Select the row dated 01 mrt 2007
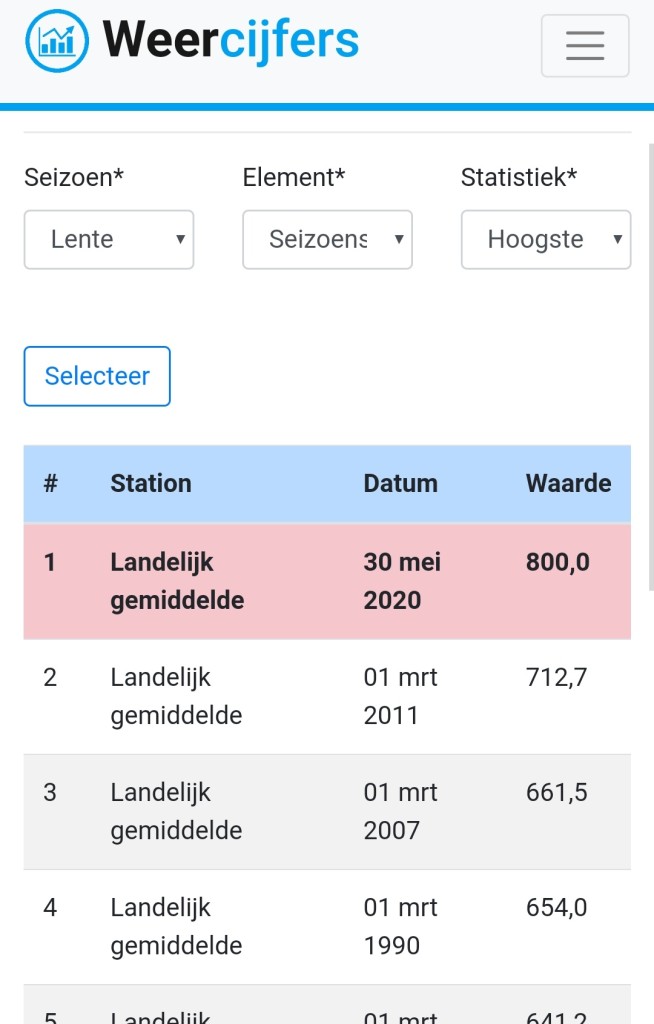654x1024 pixels. (327, 812)
